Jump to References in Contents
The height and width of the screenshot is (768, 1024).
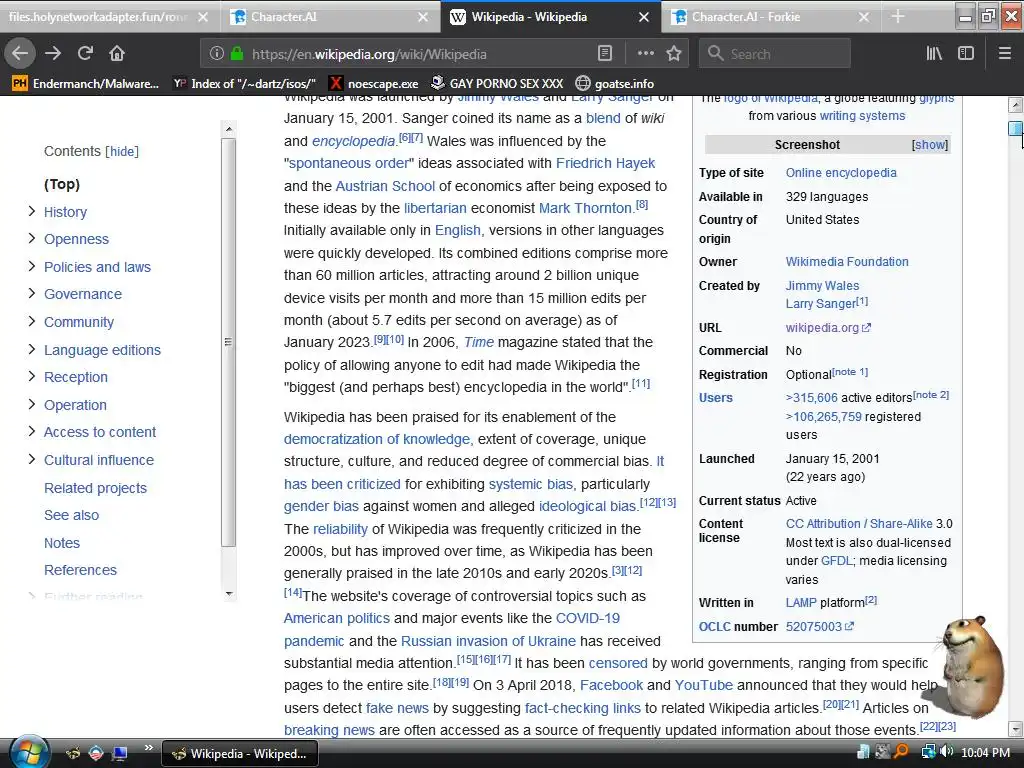pos(80,570)
